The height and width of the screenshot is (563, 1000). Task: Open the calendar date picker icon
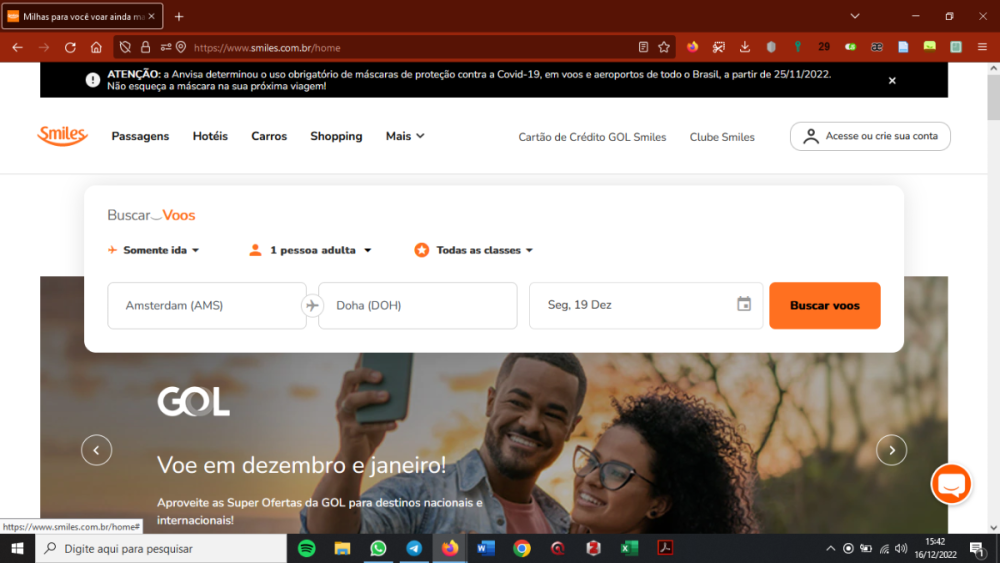coord(744,304)
